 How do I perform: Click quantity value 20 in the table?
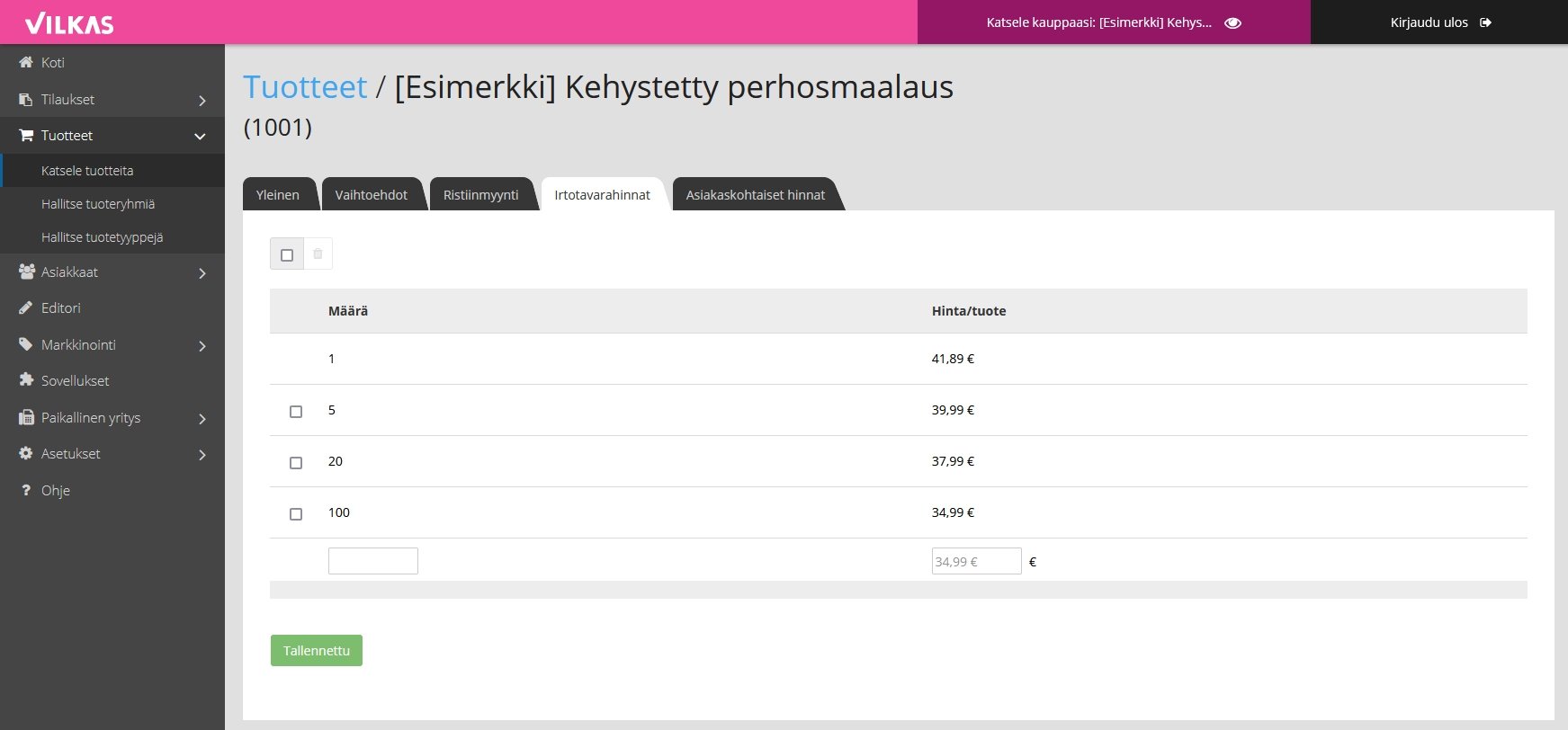[x=336, y=461]
